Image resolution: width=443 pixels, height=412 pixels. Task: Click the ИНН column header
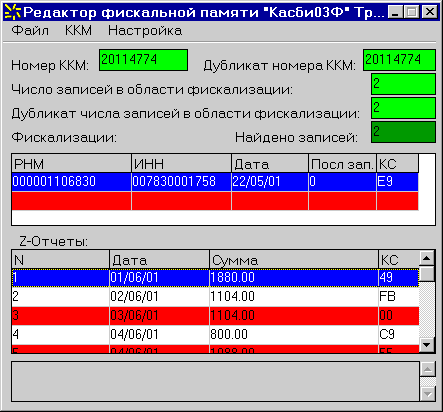tap(181, 164)
